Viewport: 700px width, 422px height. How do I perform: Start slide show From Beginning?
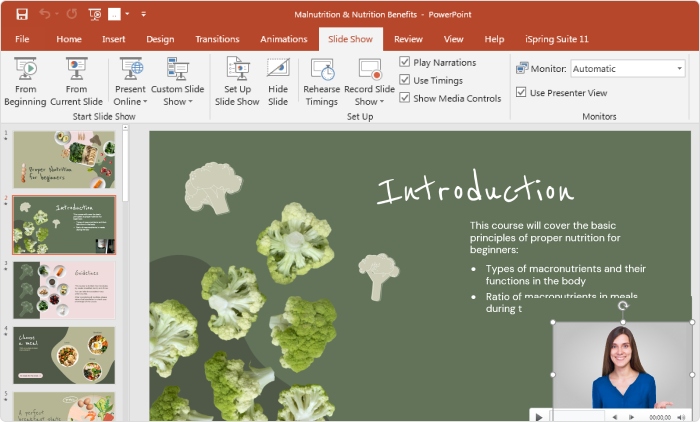pos(25,82)
